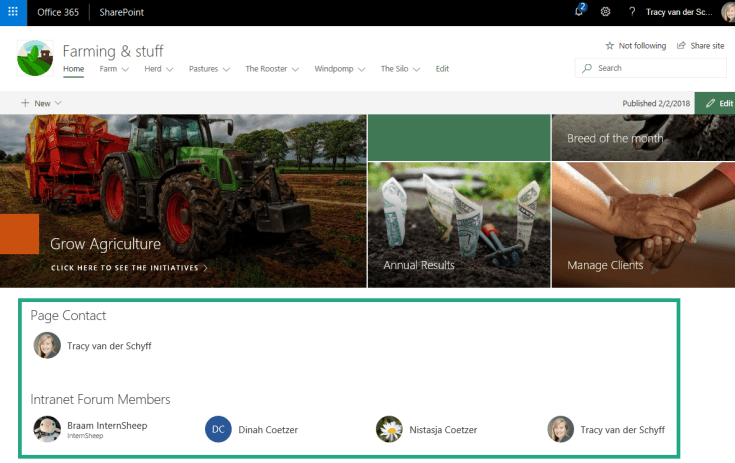Click the Not following star icon
This screenshot has width=735, height=463.
coord(609,45)
